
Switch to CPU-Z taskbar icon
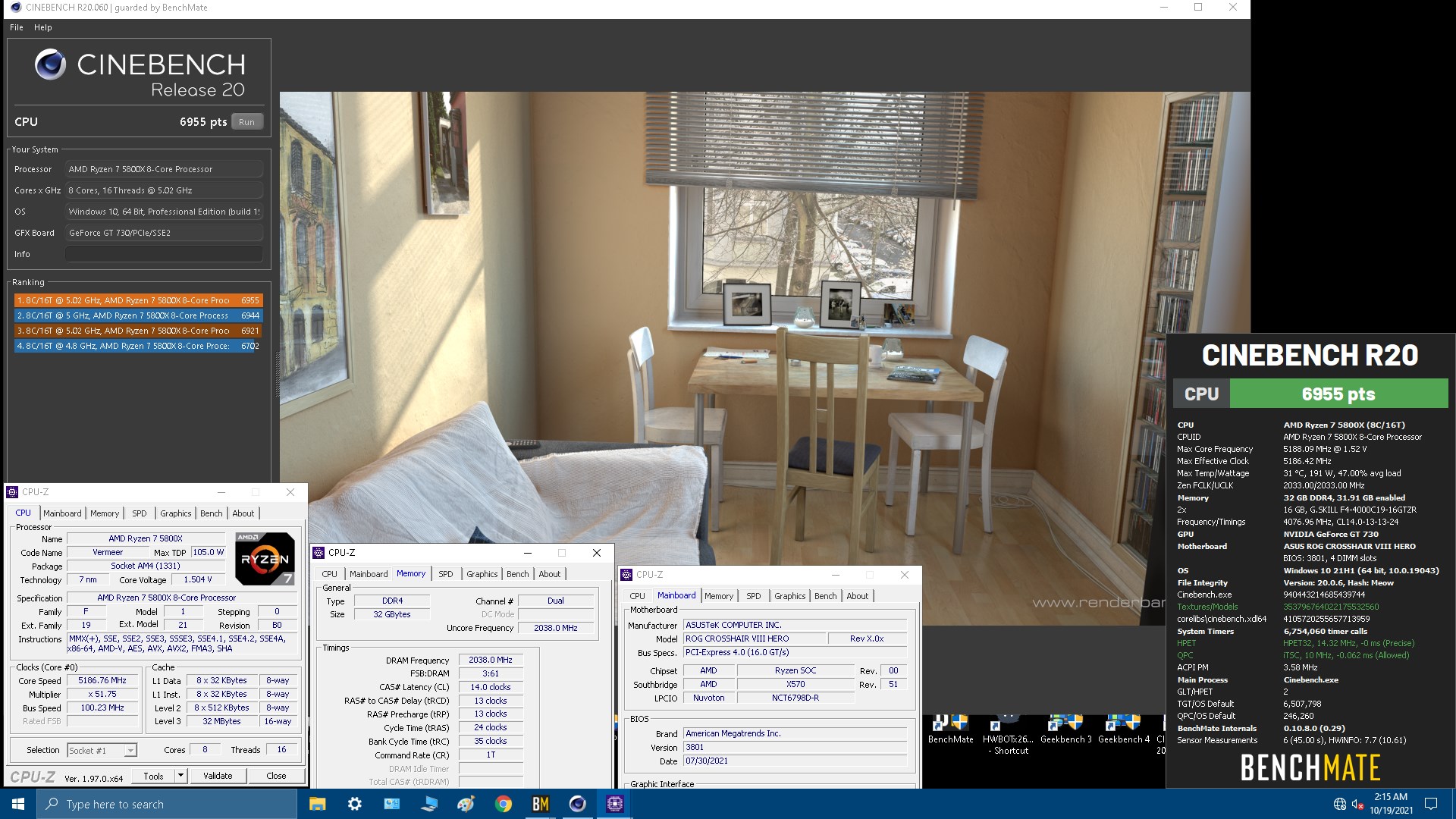615,804
